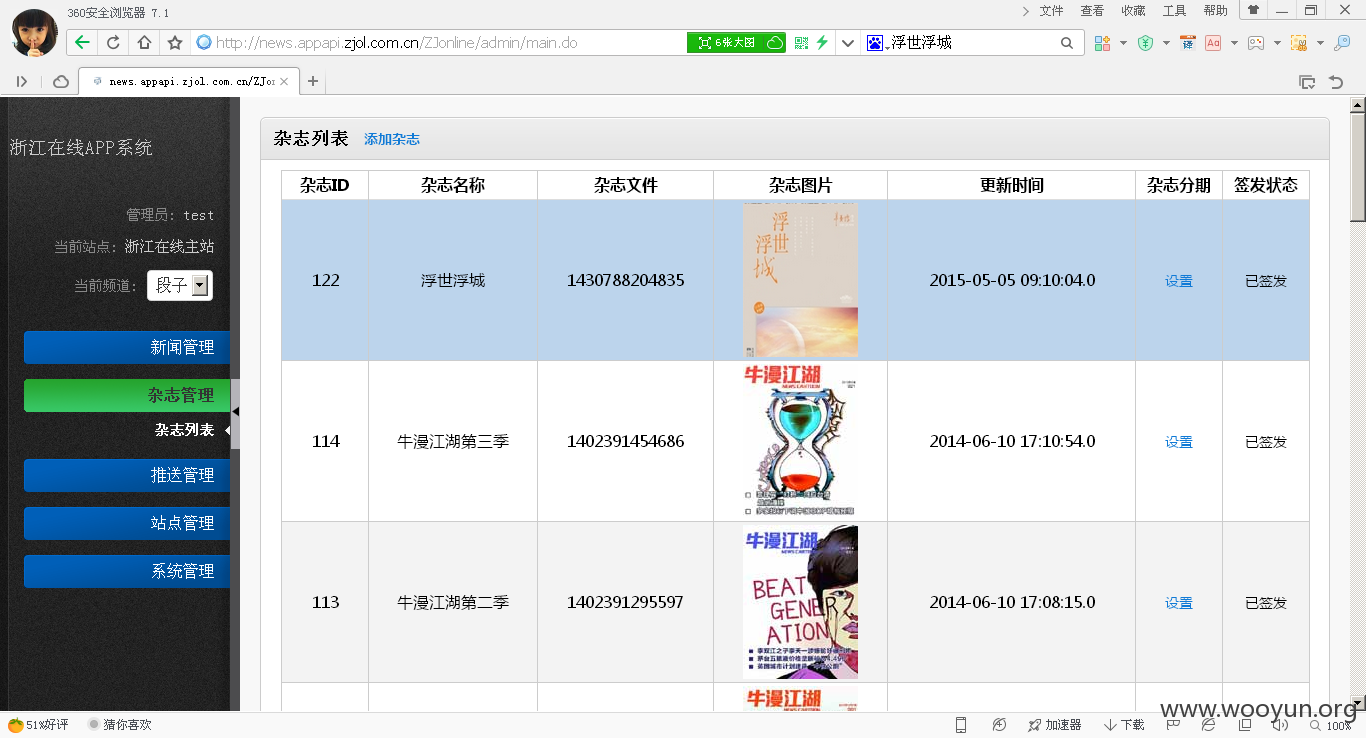Open the 收藏 menu
This screenshot has height=738, width=1366.
(x=1133, y=11)
